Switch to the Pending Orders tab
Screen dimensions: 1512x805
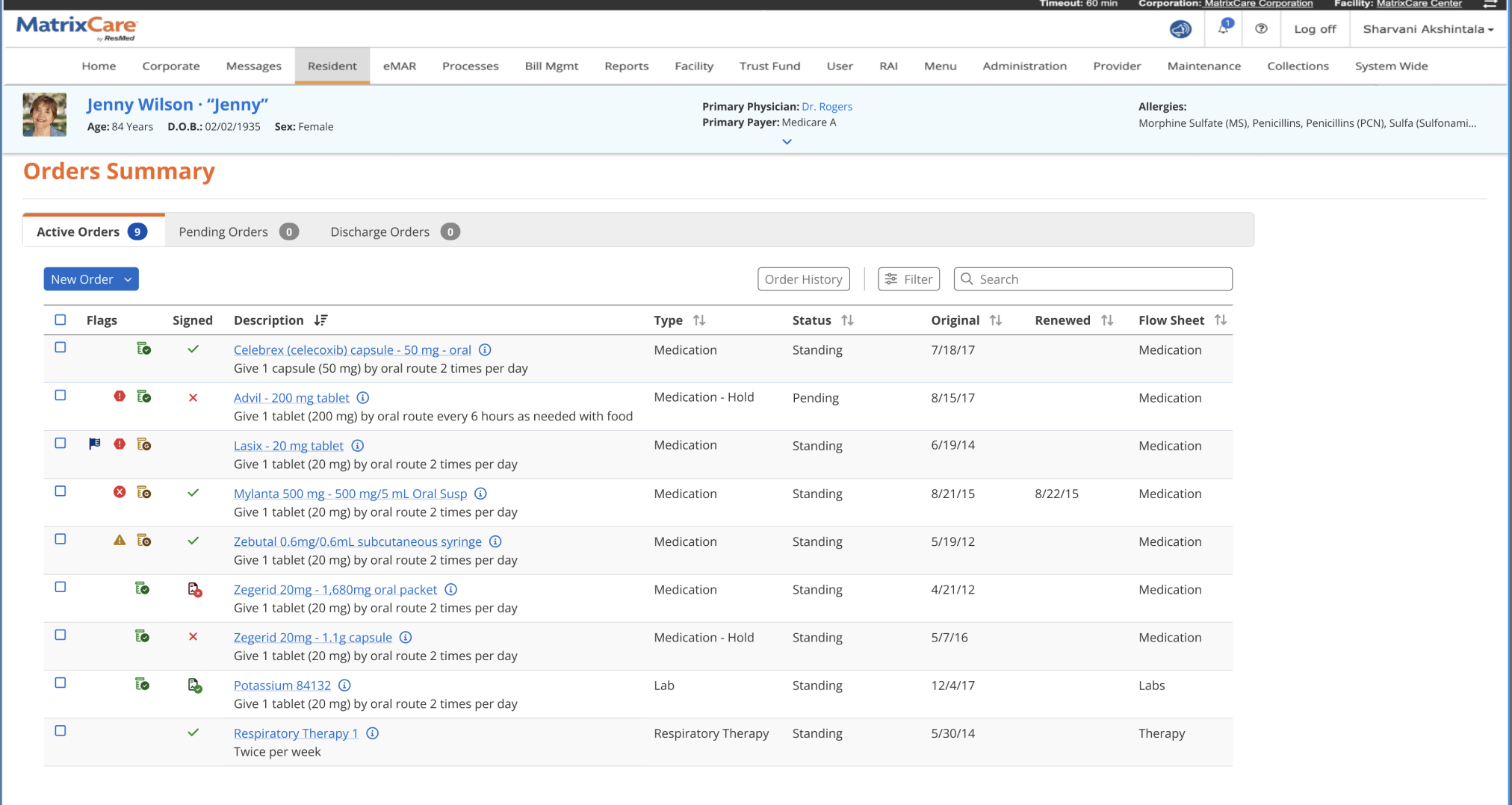coord(238,231)
